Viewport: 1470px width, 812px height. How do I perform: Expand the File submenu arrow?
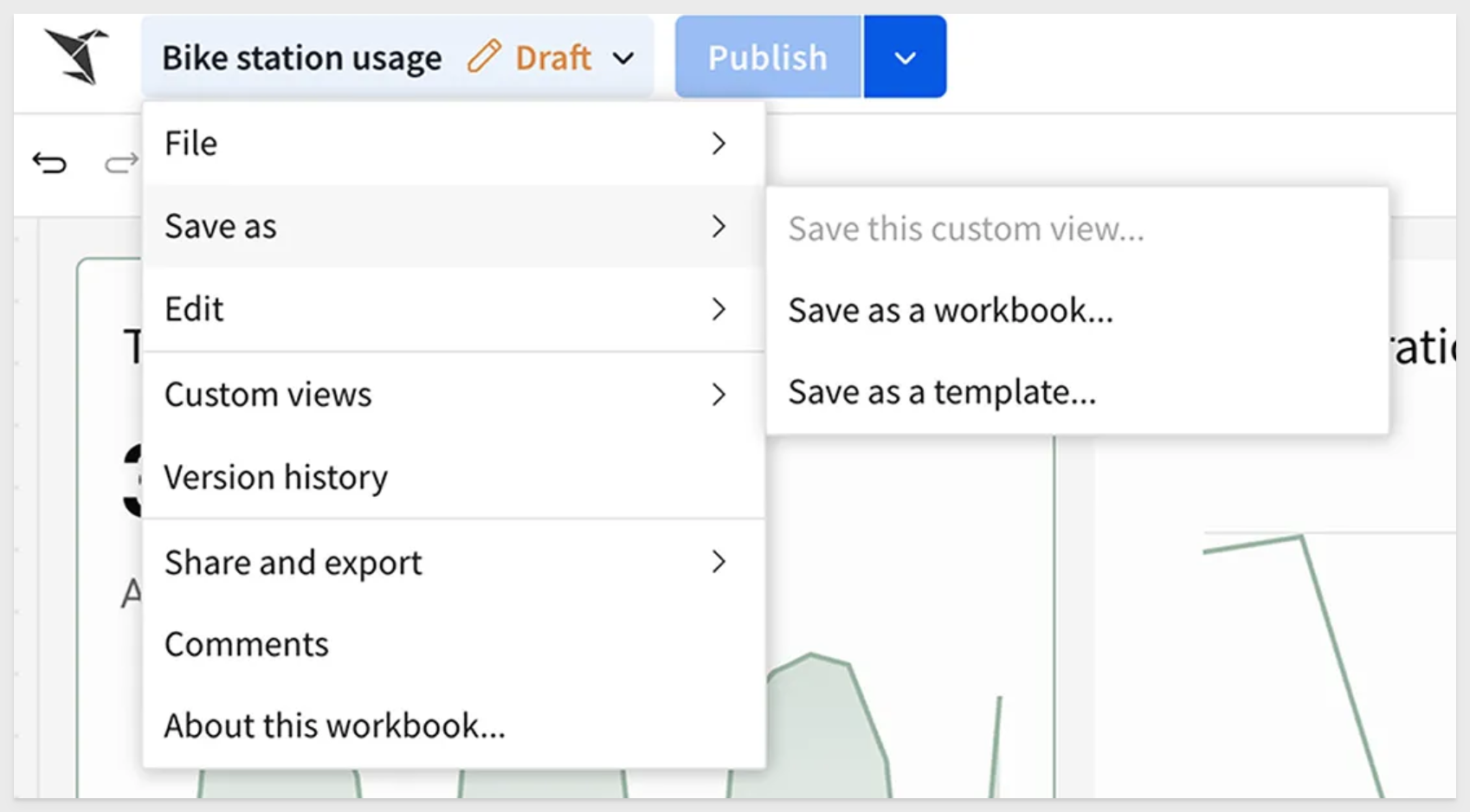718,144
